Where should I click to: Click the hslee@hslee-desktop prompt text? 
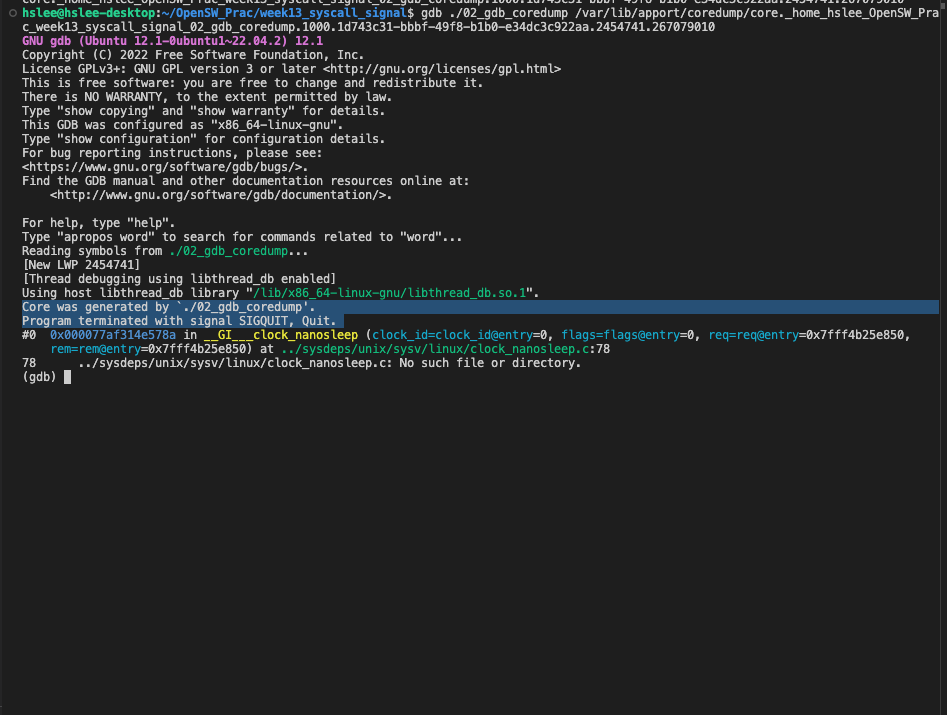tap(88, 13)
